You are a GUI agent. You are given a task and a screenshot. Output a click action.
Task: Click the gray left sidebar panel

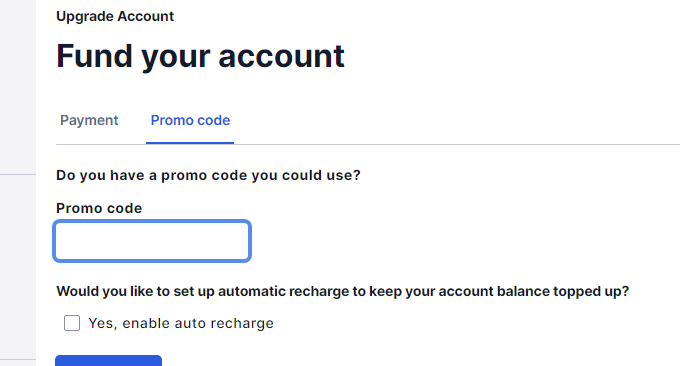coord(18,183)
